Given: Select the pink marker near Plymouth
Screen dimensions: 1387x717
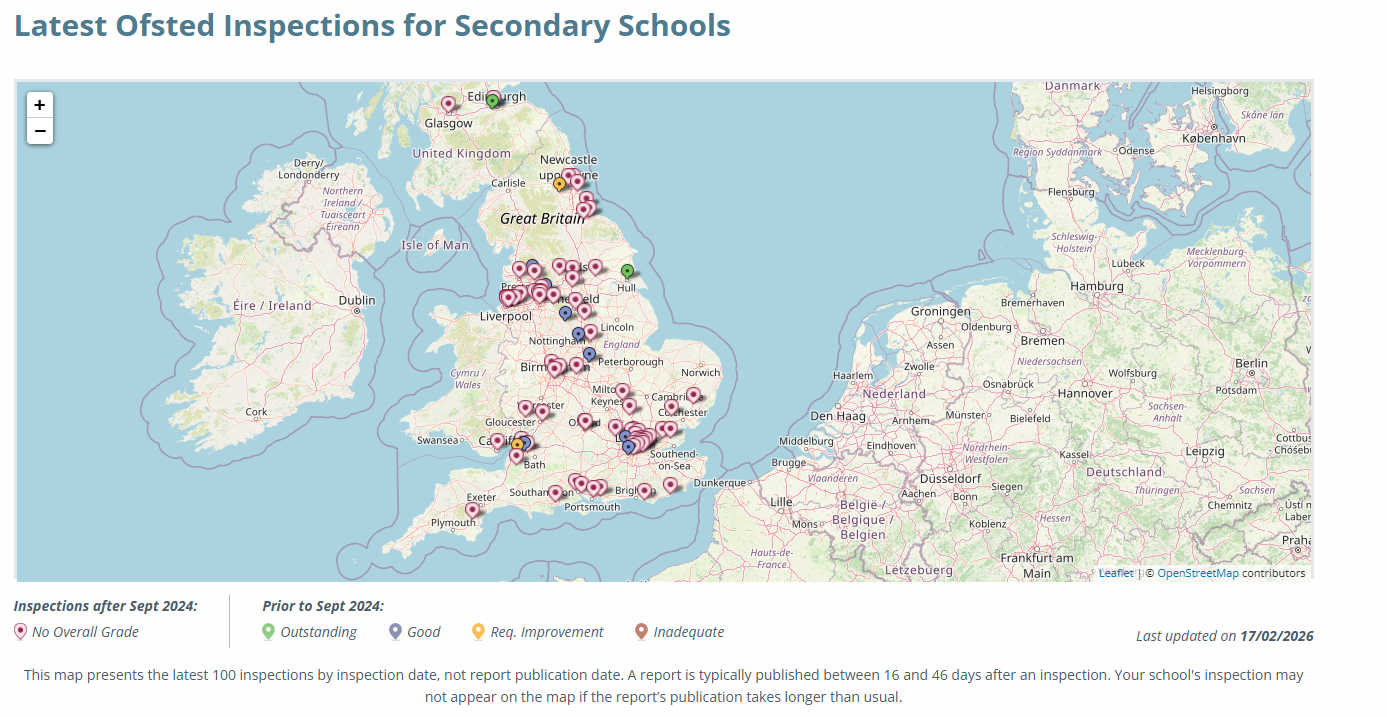Looking at the screenshot, I should pyautogui.click(x=472, y=510).
